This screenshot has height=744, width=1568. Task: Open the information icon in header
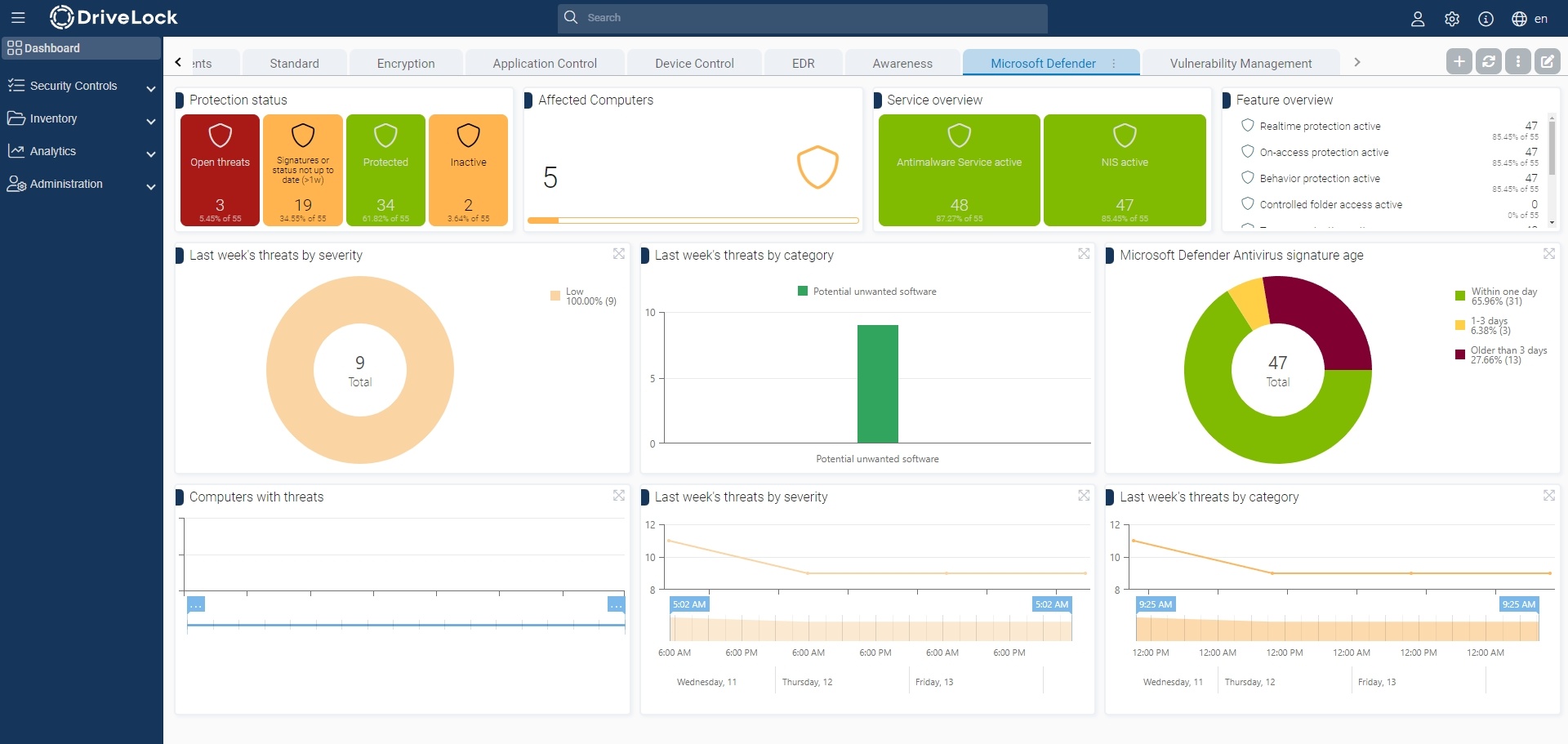pyautogui.click(x=1486, y=19)
